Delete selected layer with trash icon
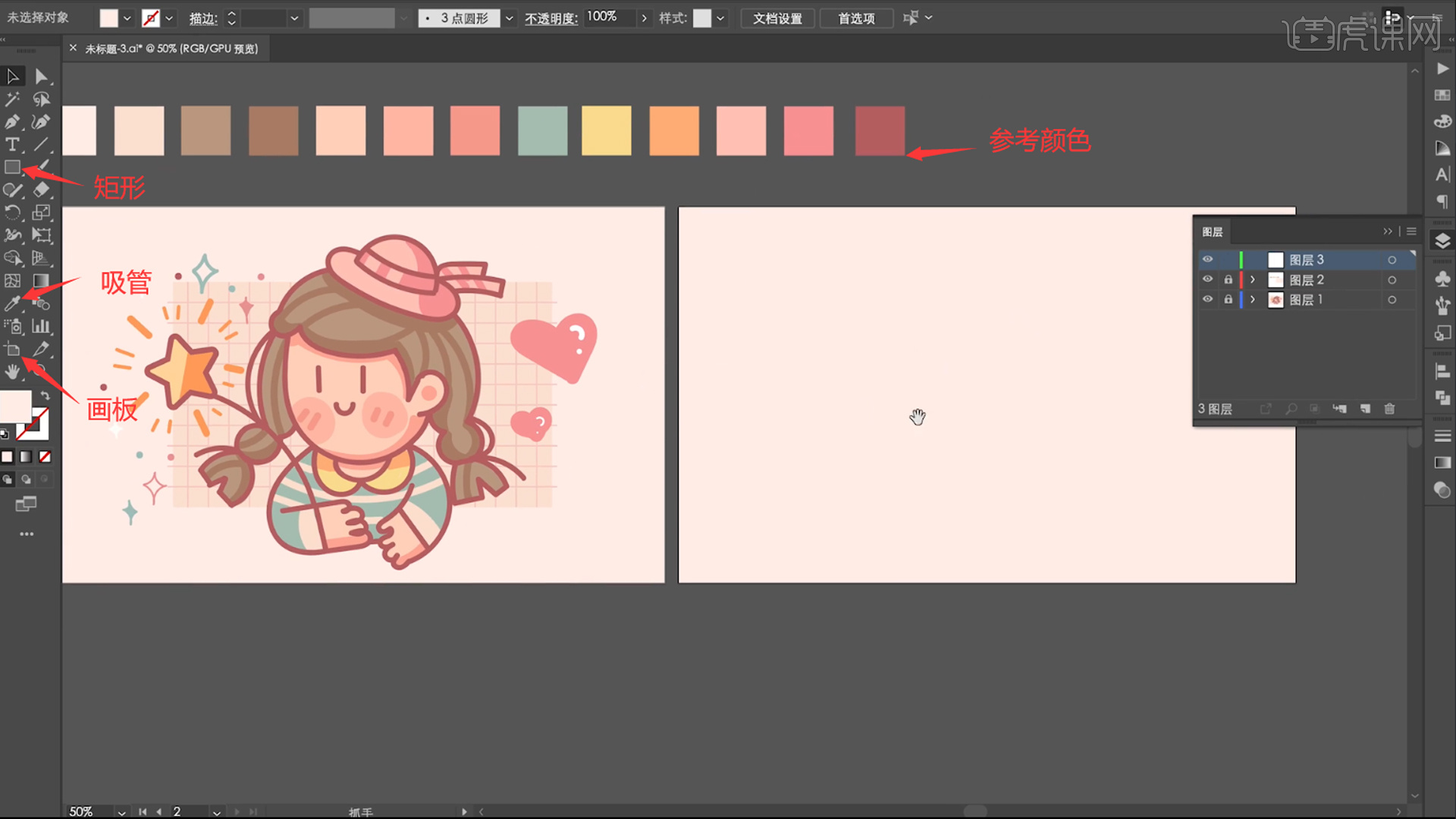1456x819 pixels. tap(1389, 409)
